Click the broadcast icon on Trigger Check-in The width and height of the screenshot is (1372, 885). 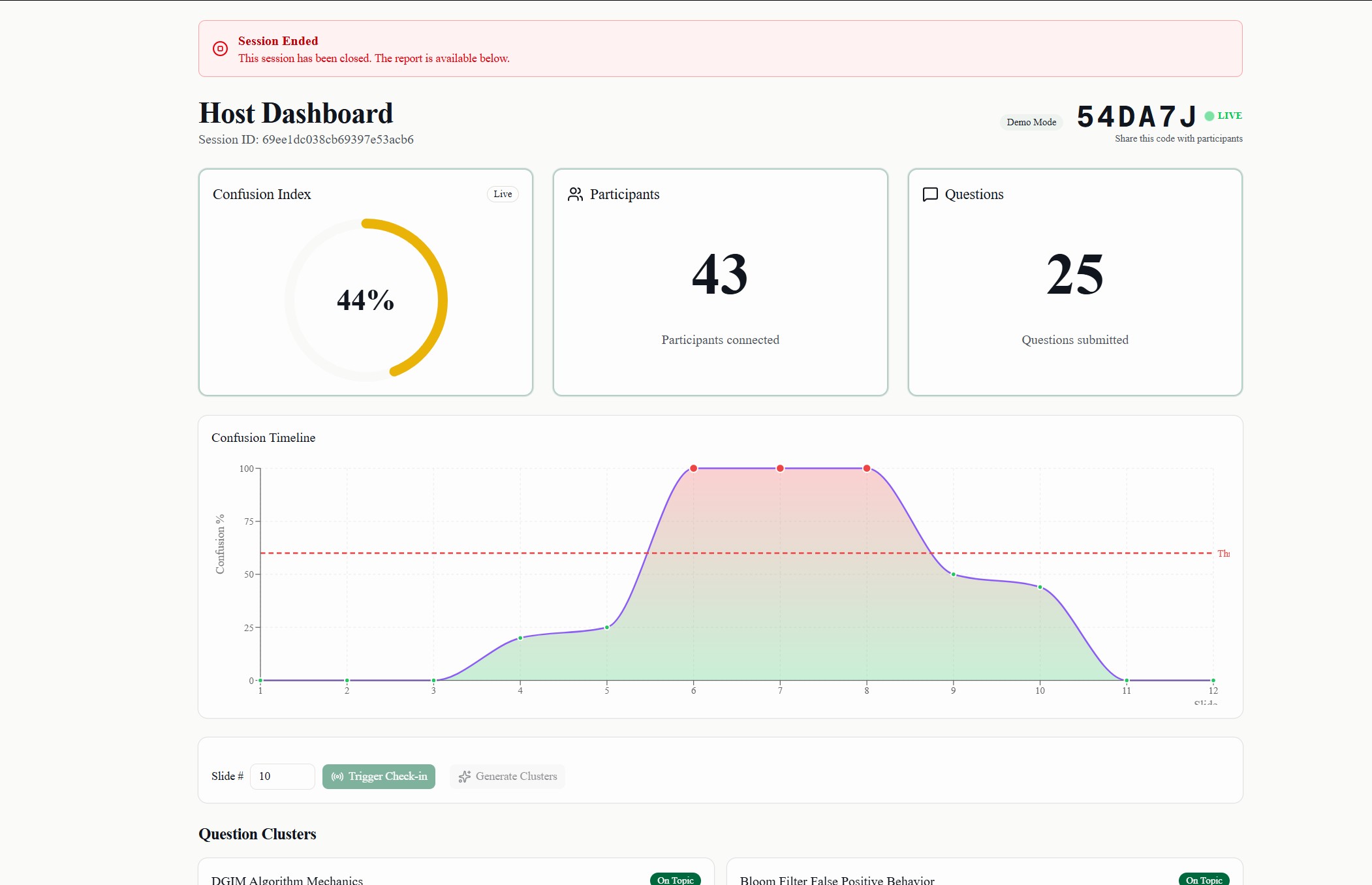point(337,777)
